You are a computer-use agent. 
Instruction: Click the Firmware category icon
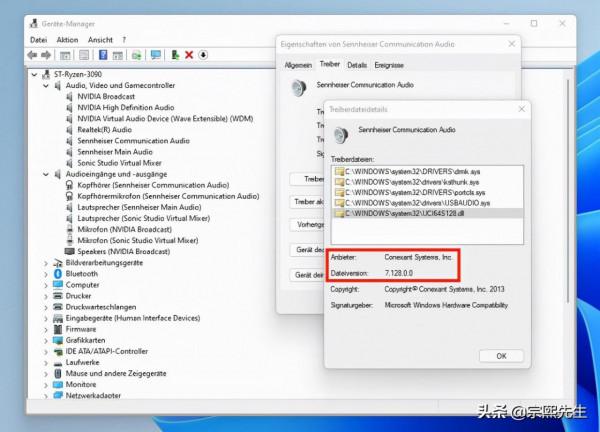(x=58, y=329)
